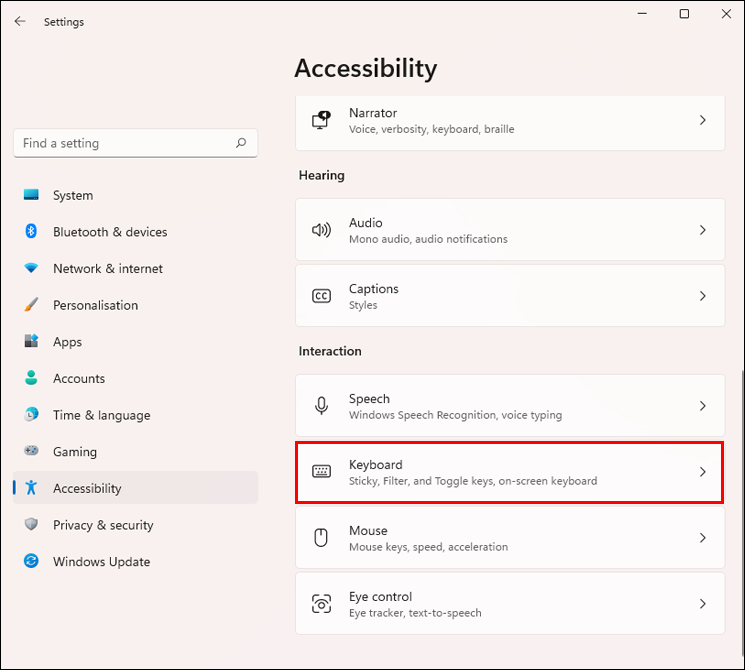Click the Find a setting search box
The image size is (745, 670).
(x=125, y=143)
